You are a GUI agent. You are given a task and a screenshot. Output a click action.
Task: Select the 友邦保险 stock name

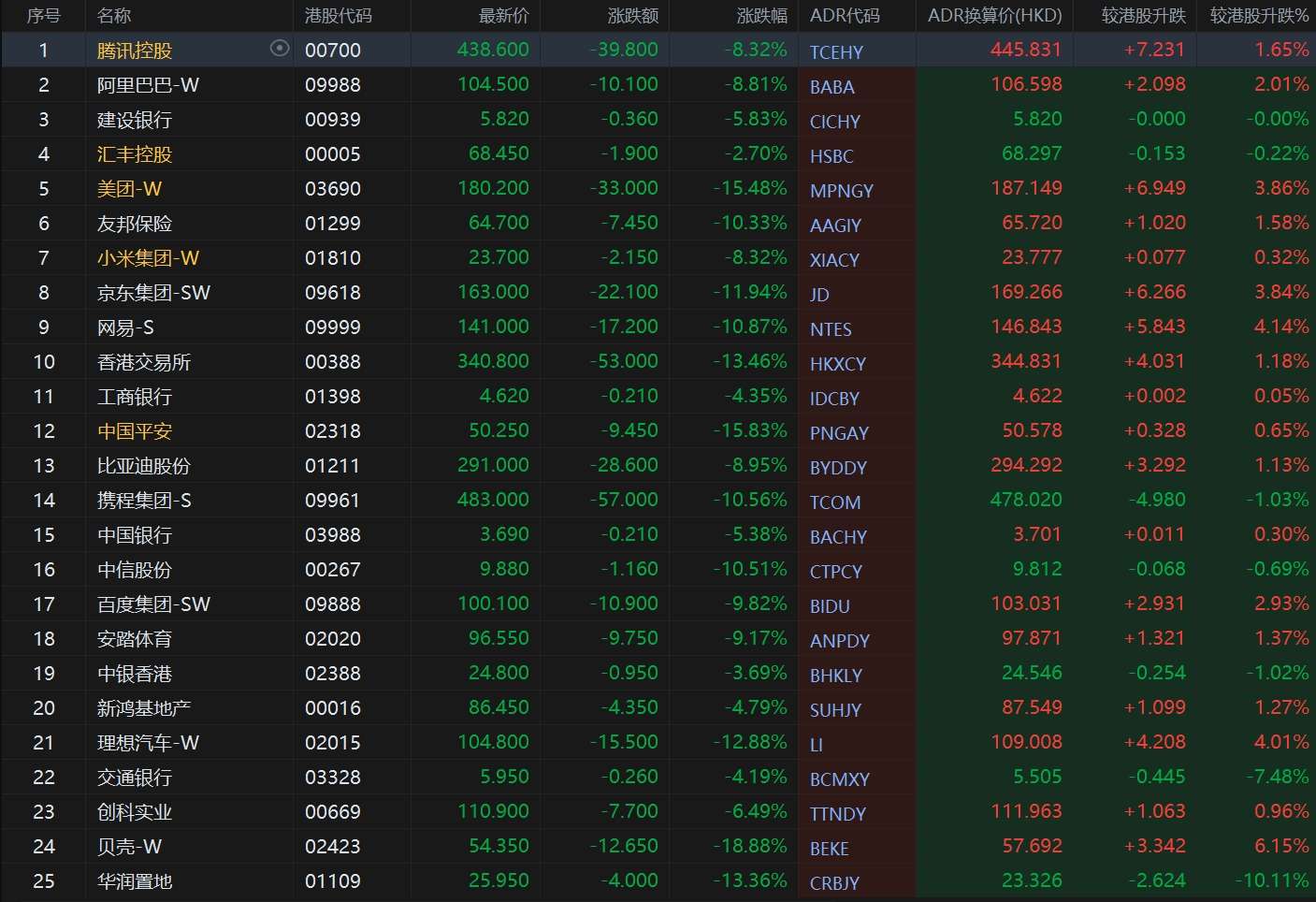[x=135, y=224]
